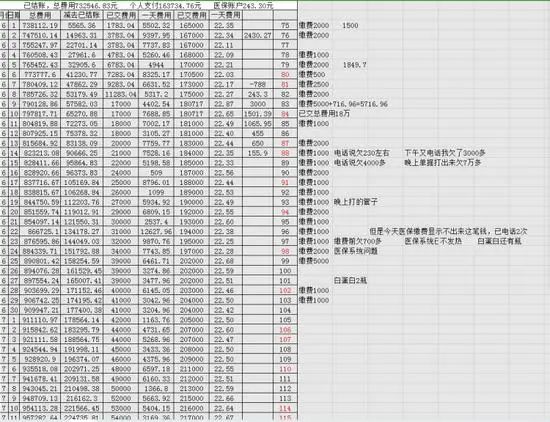This screenshot has width=550, height=422.
Task: Select the cell containing -788
Action: (x=258, y=84)
